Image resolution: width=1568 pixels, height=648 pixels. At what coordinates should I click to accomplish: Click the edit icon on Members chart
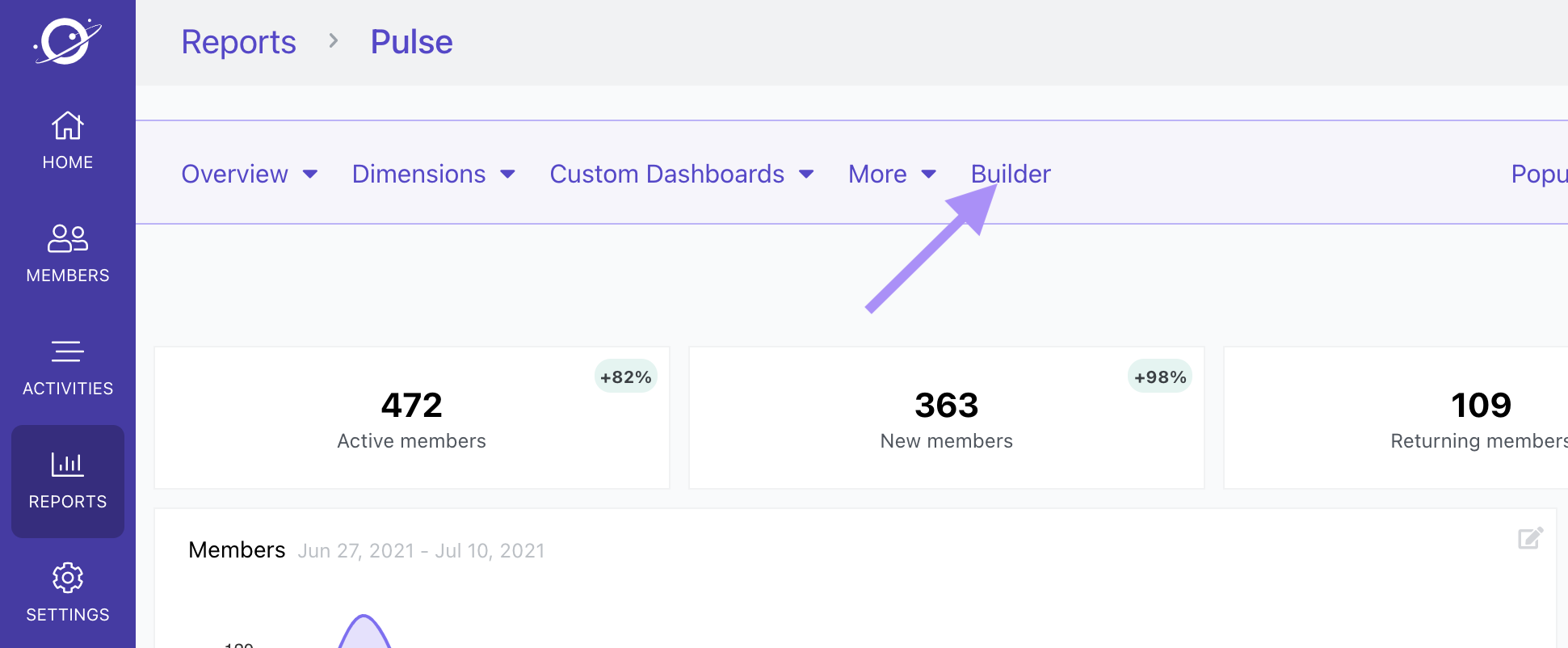1531,538
